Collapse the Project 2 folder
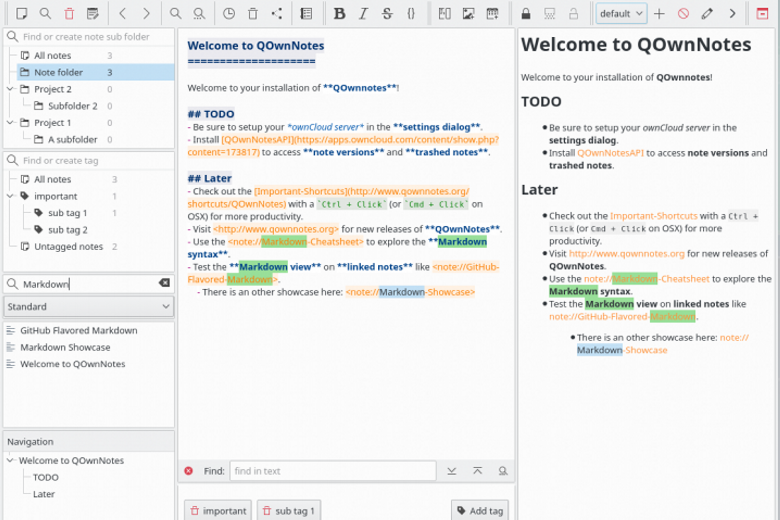Viewport: 780px width, 520px height. point(10,89)
